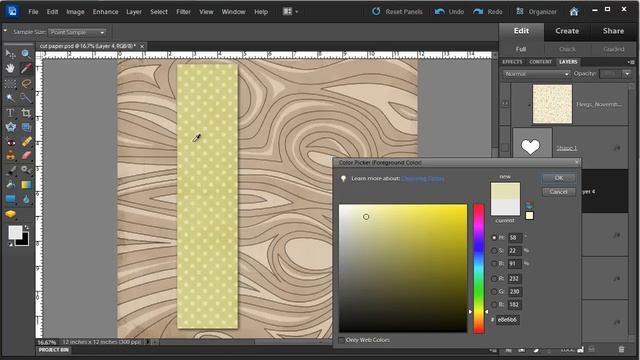Select the Red Eye Removal tool
The width and height of the screenshot is (640, 360).
click(10, 142)
